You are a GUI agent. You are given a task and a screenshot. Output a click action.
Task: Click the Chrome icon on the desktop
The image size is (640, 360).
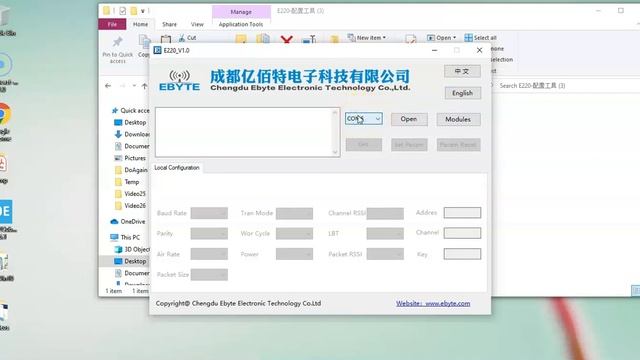point(4,114)
